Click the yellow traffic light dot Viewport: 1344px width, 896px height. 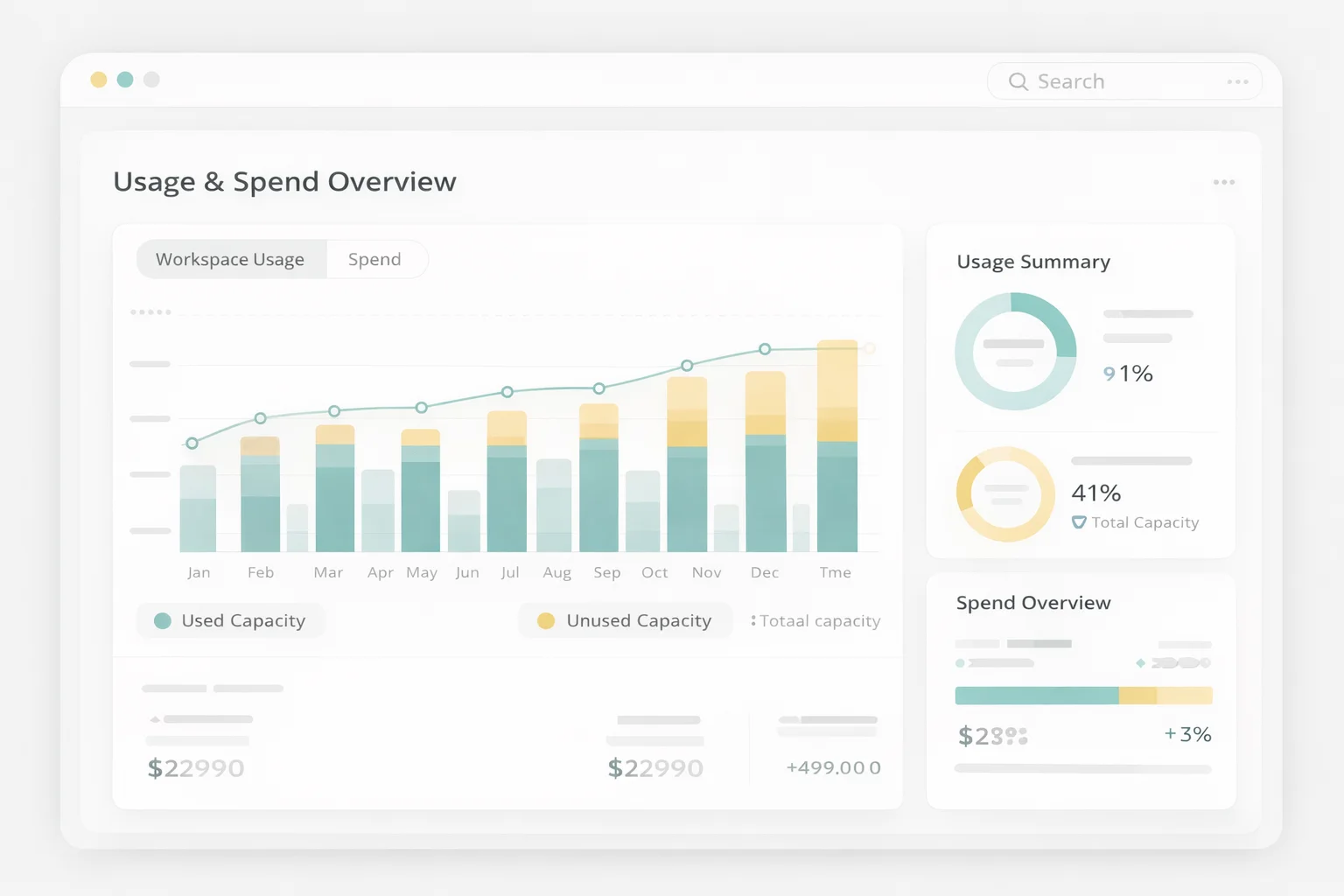[x=99, y=80]
